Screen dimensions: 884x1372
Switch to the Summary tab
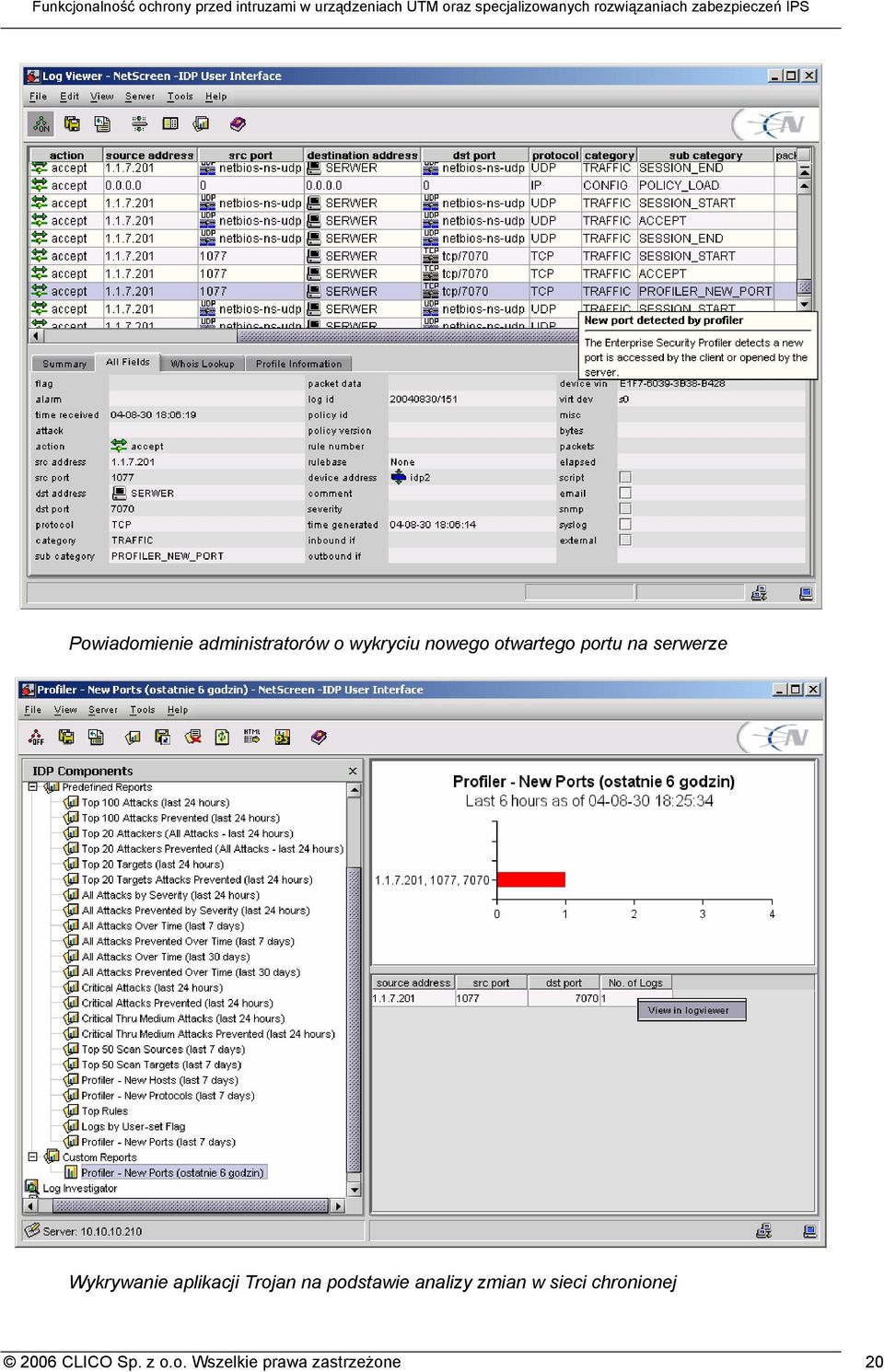64,364
